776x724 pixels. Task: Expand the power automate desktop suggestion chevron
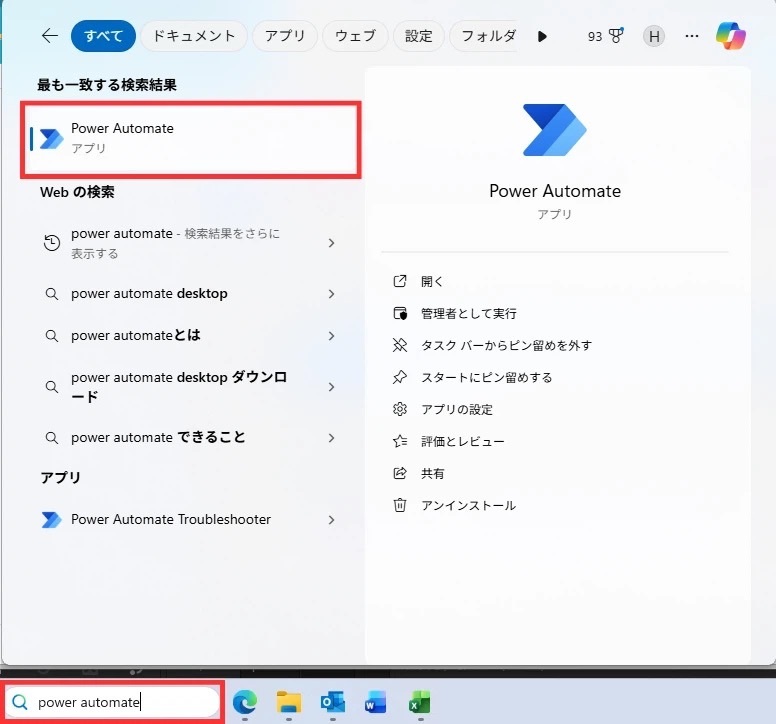(x=331, y=294)
